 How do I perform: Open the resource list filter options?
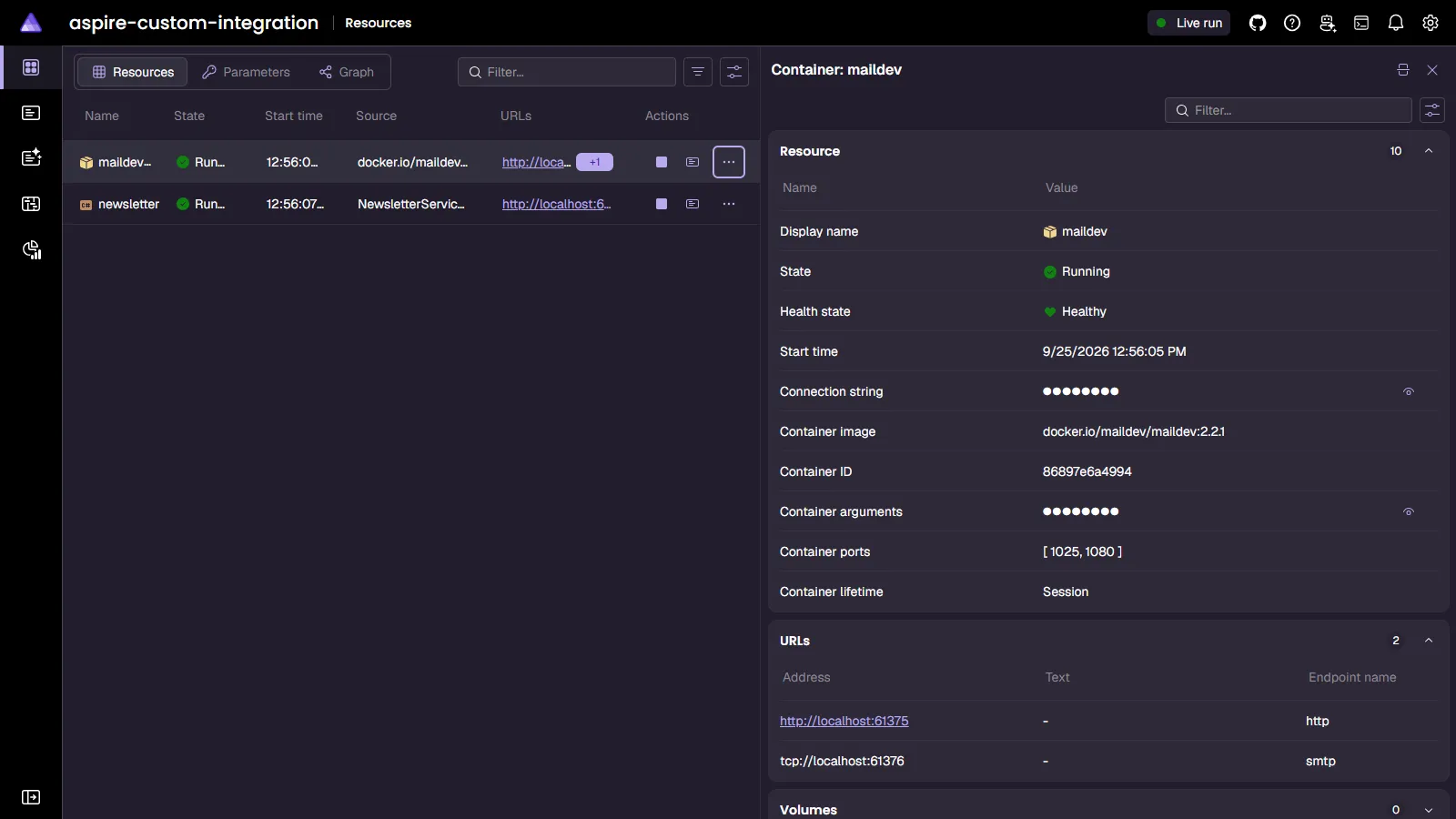(698, 72)
